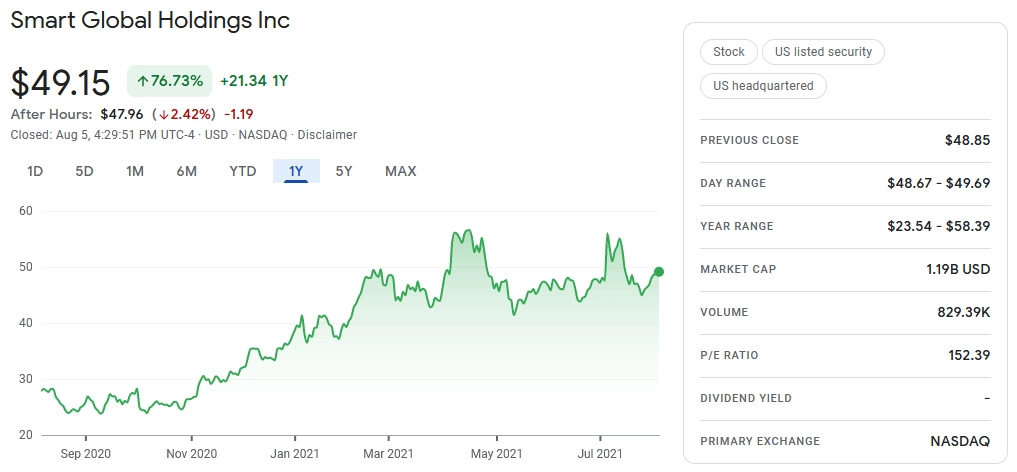This screenshot has height=472, width=1017.
Task: Show year-to-date YTD chart
Action: coord(243,171)
